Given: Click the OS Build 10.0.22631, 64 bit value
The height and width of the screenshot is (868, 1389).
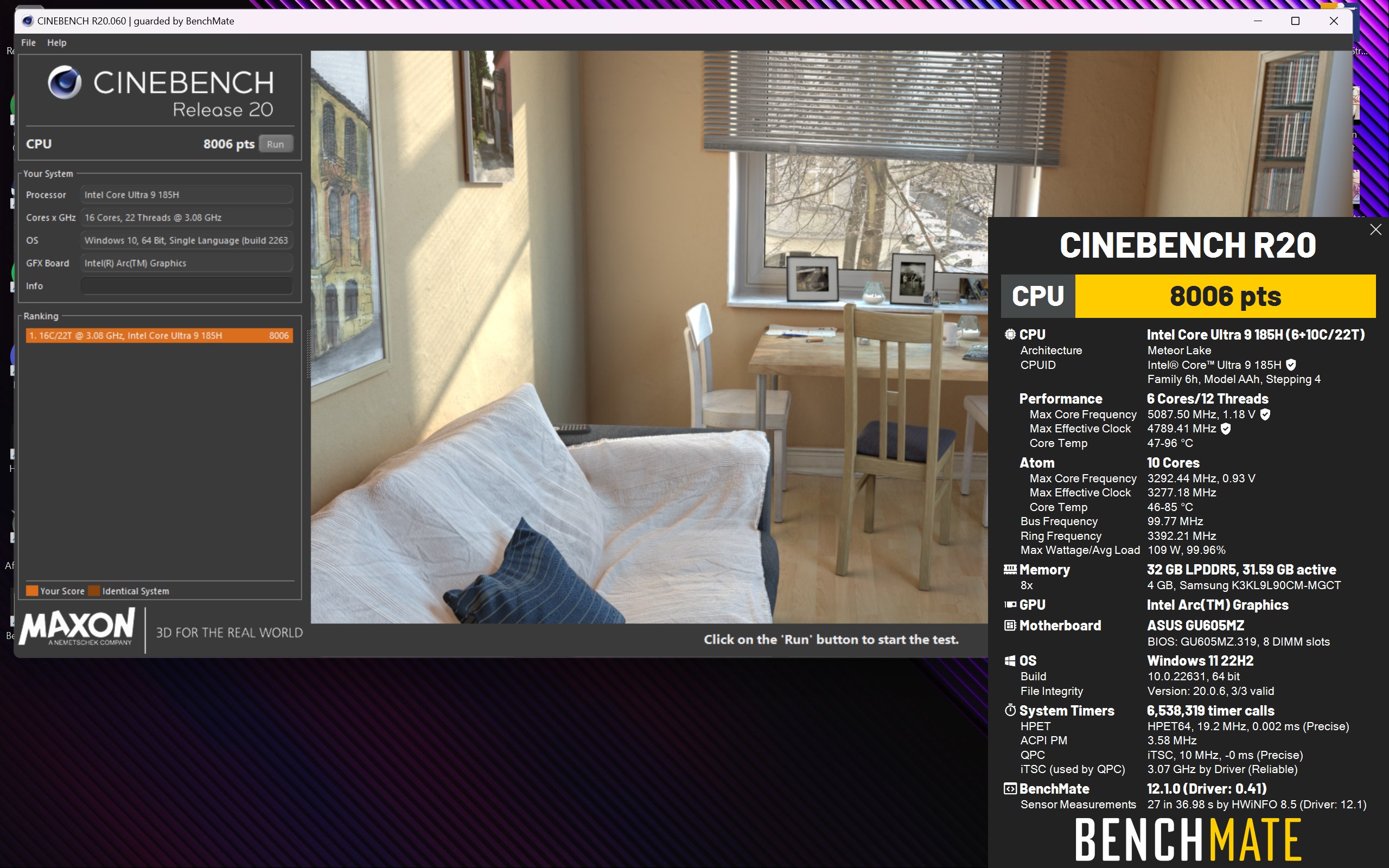Looking at the screenshot, I should (x=1193, y=676).
